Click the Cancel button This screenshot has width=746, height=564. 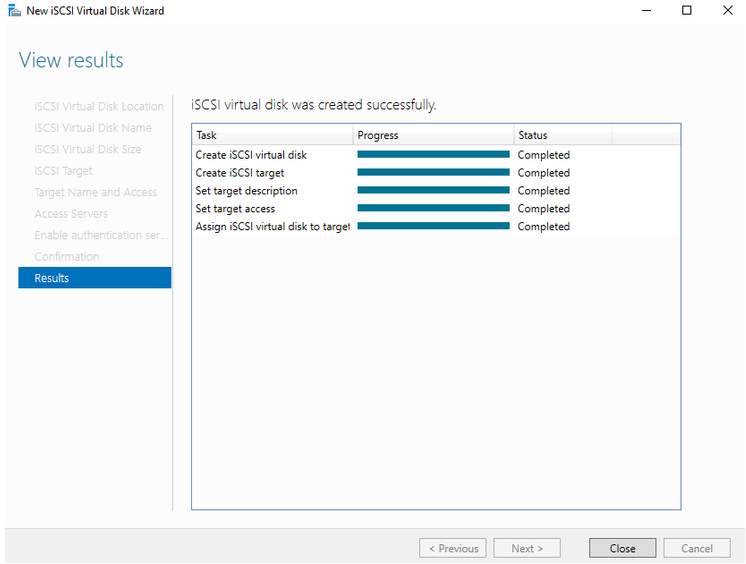coord(697,548)
